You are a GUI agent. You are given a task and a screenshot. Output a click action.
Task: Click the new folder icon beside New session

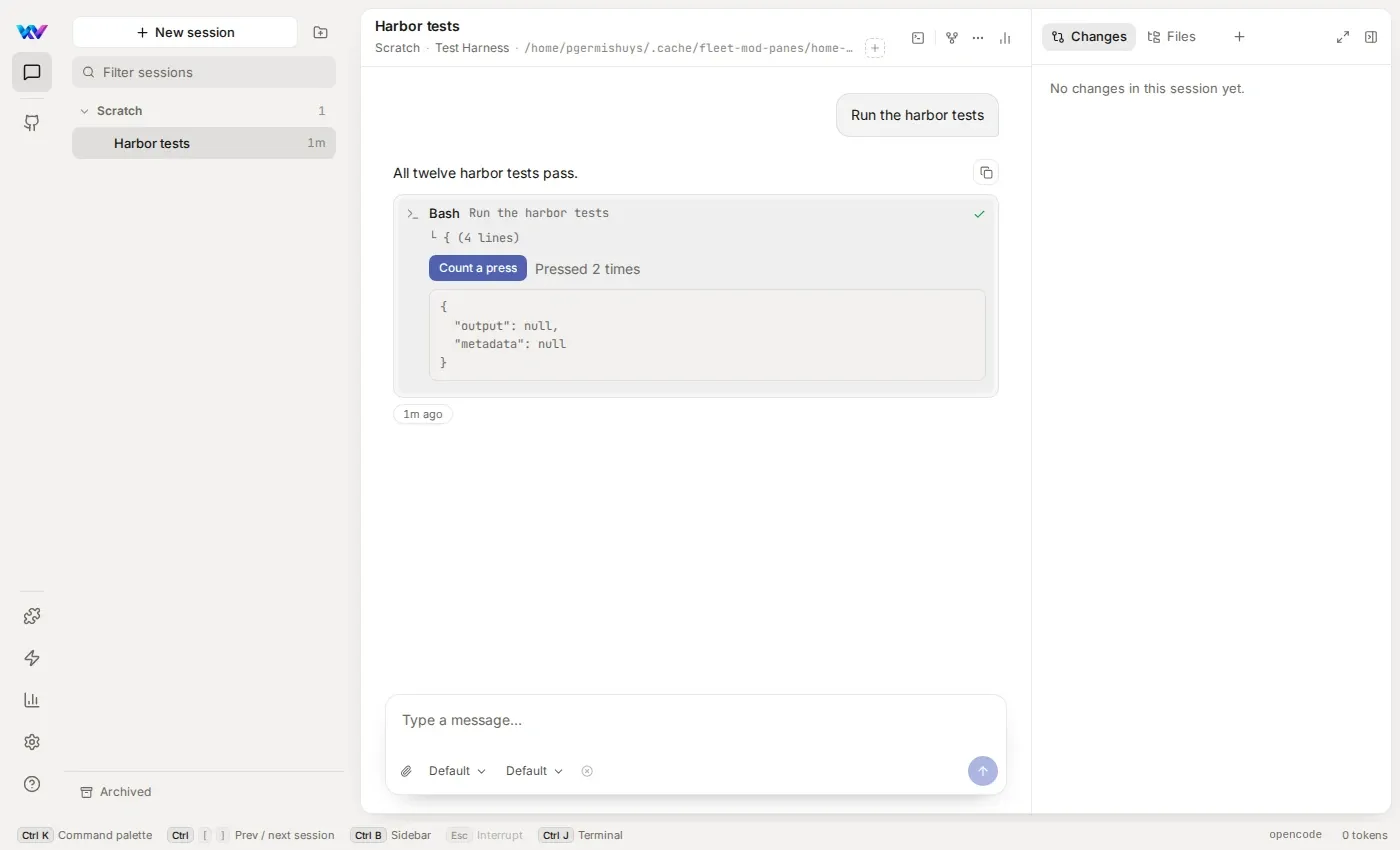(x=320, y=32)
